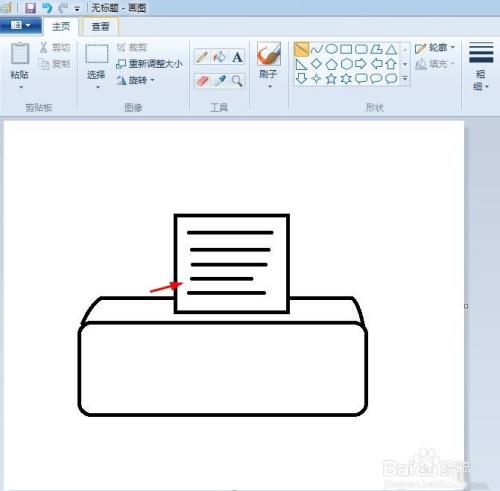Undo the last action
This screenshot has height=491, width=500.
tap(47, 8)
